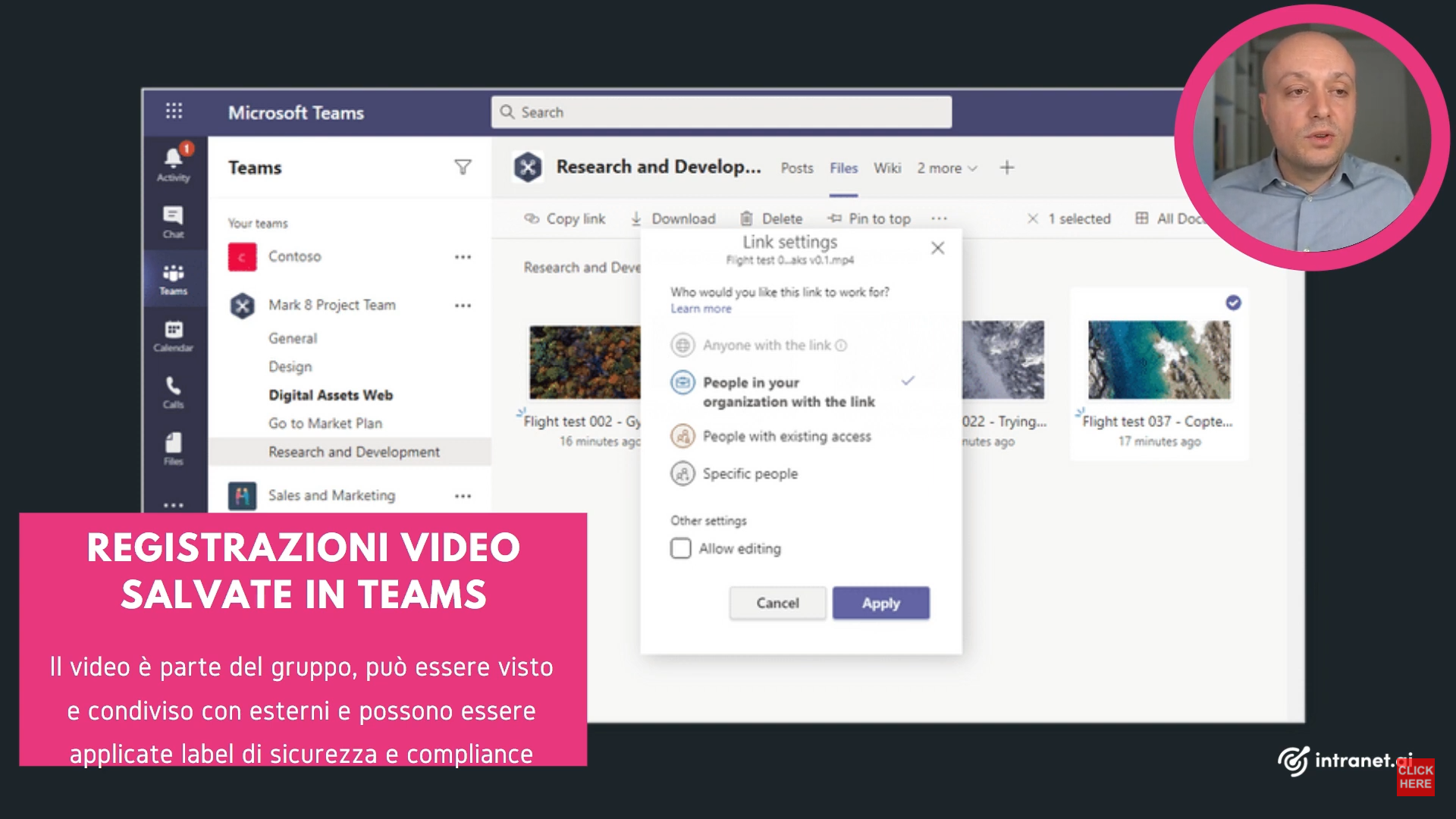Click the Sales and Marketing team name

point(331,496)
